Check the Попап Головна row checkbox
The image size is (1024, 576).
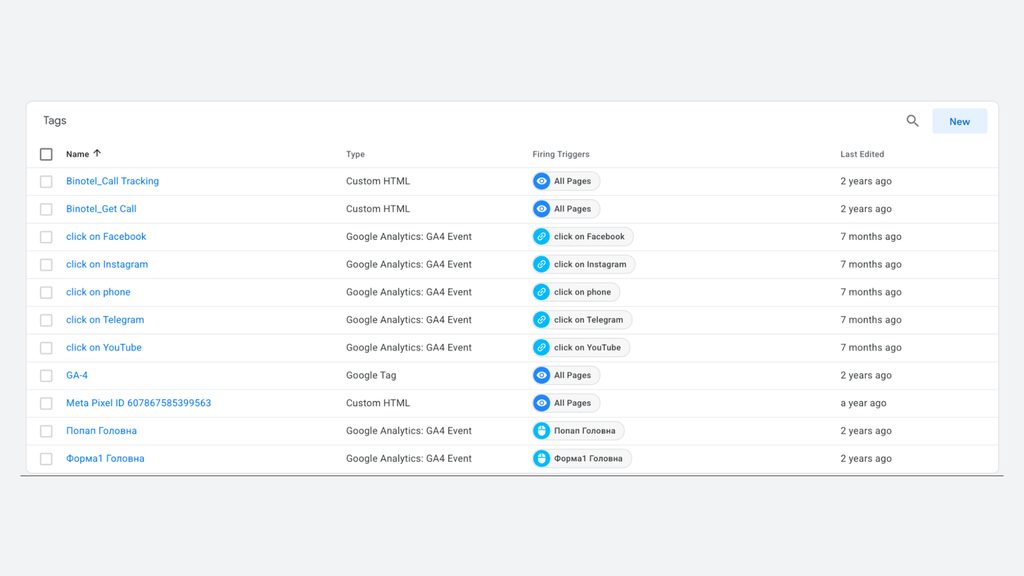[x=46, y=431]
